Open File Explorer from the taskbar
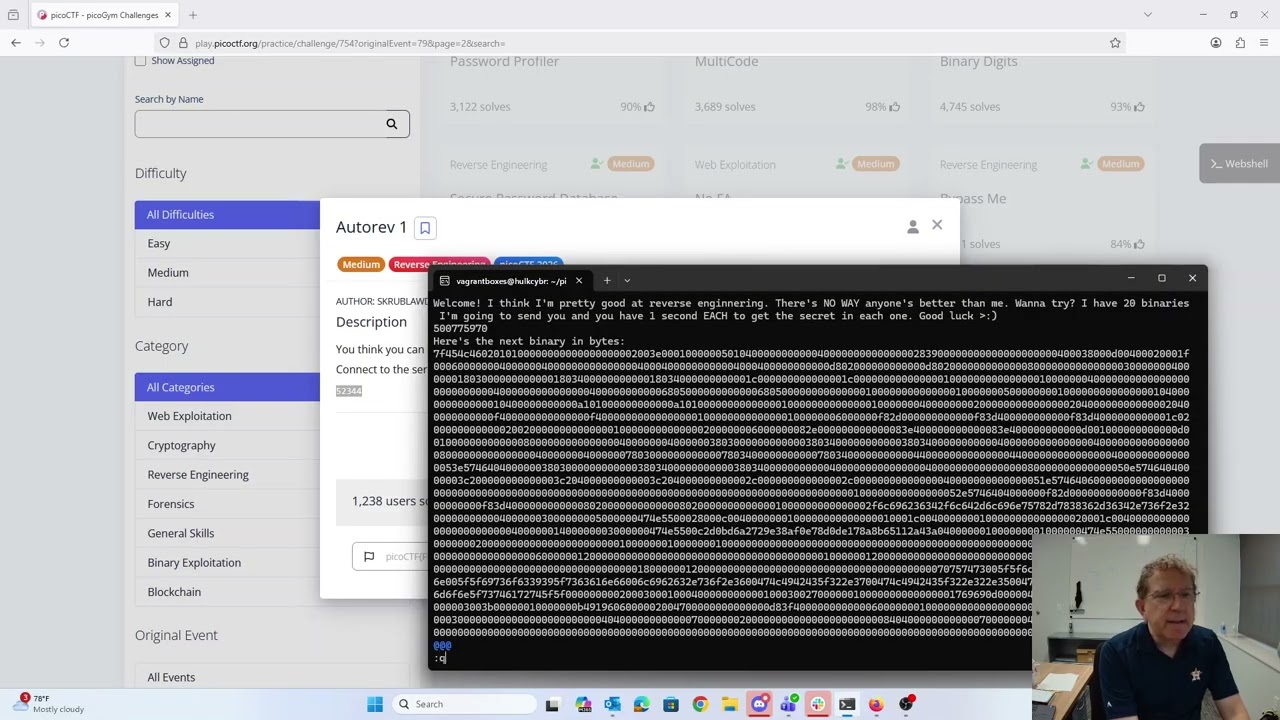Screen dimensions: 1280x720 tap(729, 704)
